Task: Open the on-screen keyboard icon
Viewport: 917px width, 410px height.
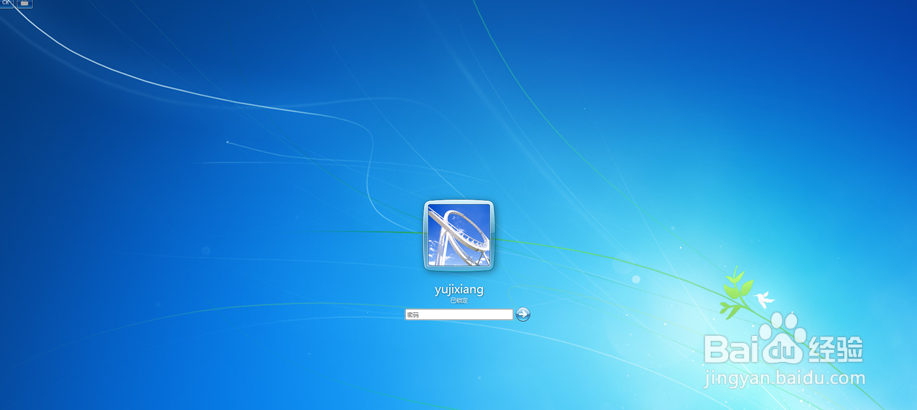Action: (x=24, y=4)
